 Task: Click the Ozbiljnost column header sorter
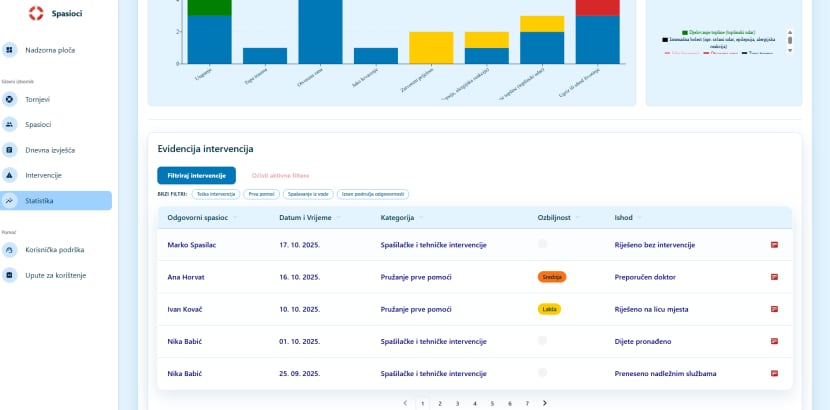click(x=577, y=218)
